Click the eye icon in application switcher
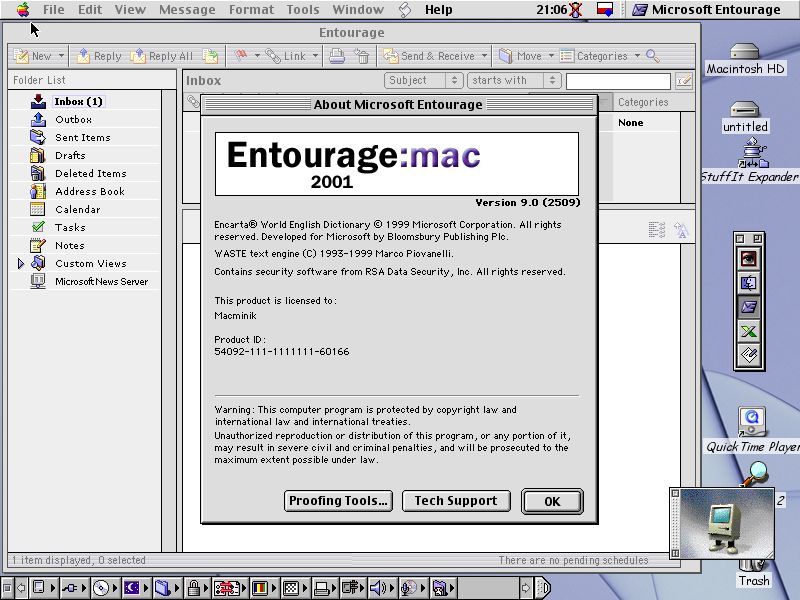 coord(748,259)
